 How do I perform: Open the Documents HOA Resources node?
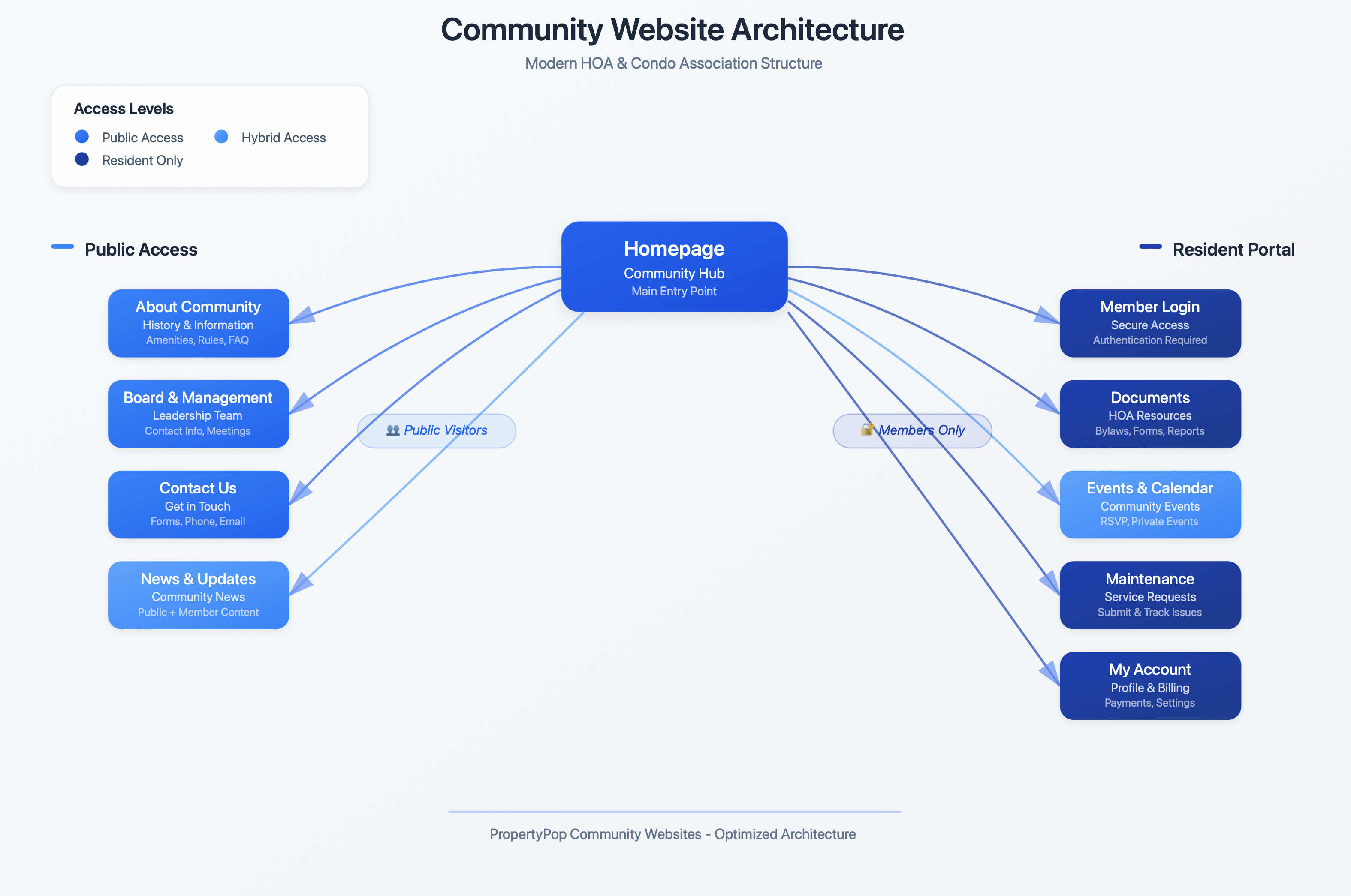click(1150, 414)
